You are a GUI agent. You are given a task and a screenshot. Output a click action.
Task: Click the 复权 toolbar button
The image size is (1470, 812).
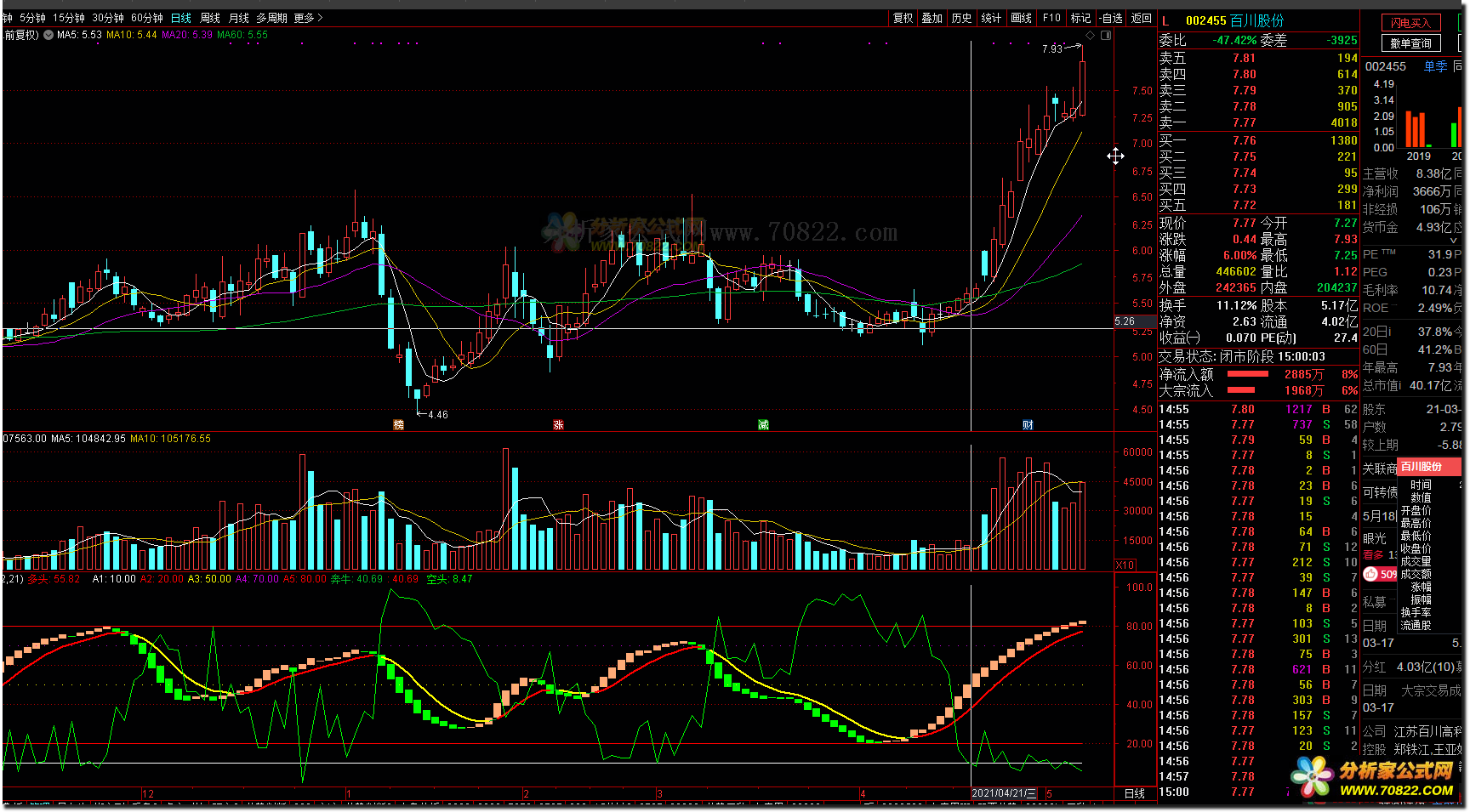click(x=903, y=18)
